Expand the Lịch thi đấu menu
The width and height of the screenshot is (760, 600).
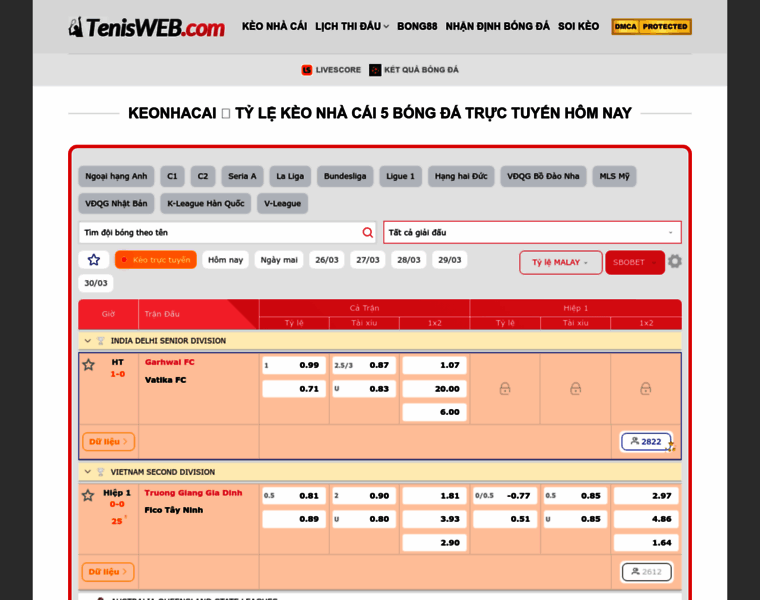tap(352, 27)
